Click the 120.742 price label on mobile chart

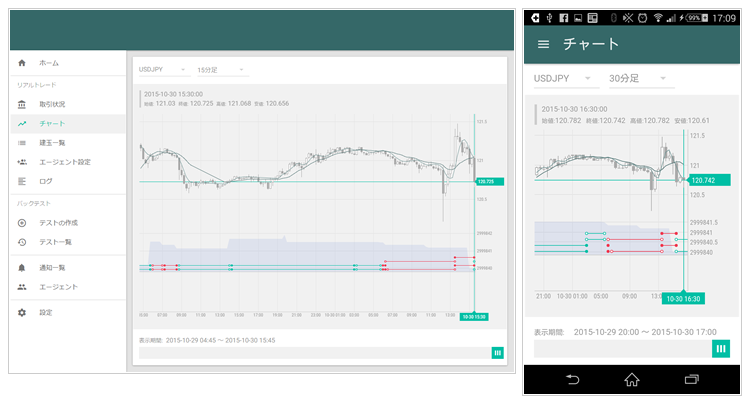[x=708, y=180]
